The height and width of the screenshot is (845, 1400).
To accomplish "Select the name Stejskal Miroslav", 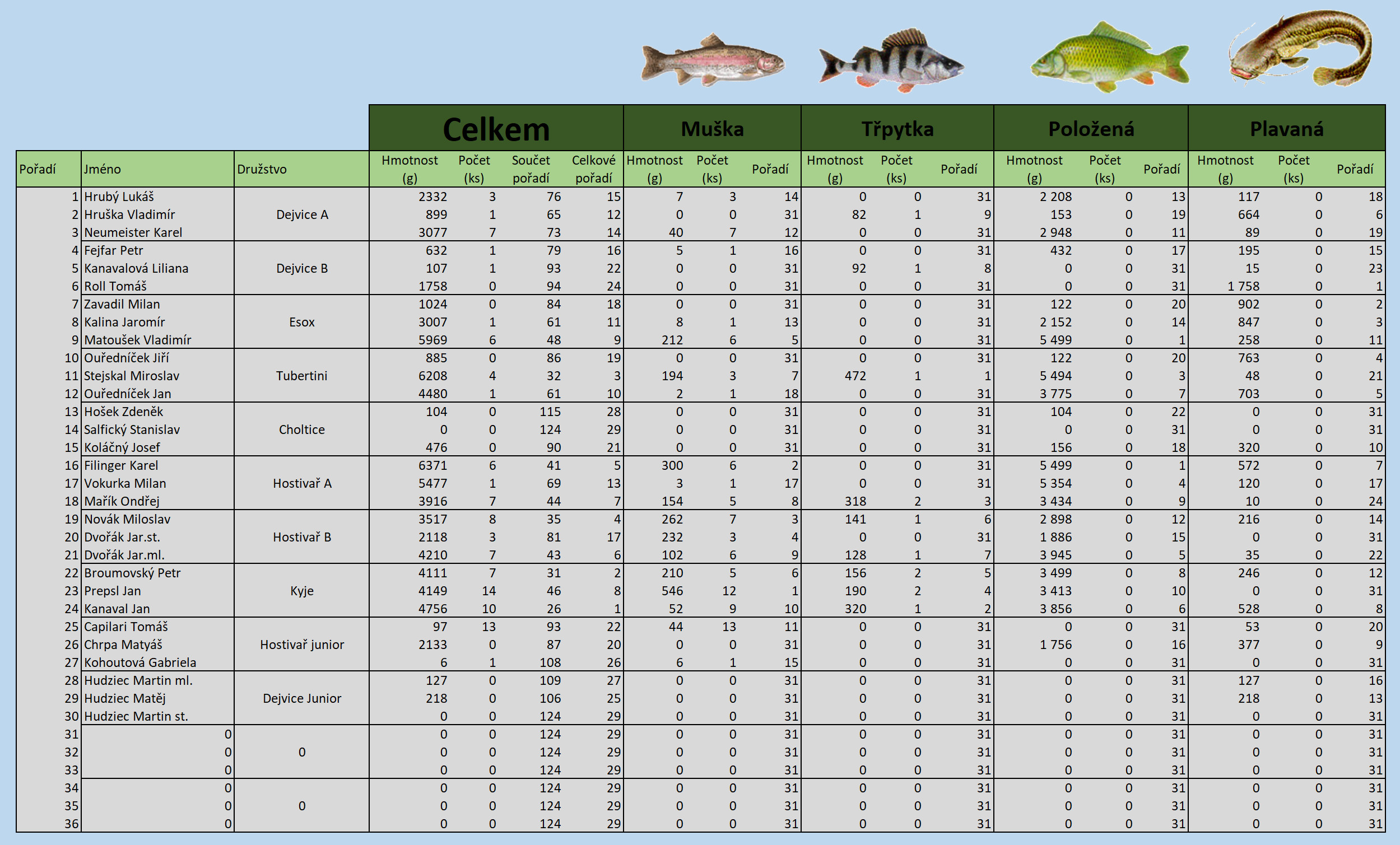I will 132,376.
